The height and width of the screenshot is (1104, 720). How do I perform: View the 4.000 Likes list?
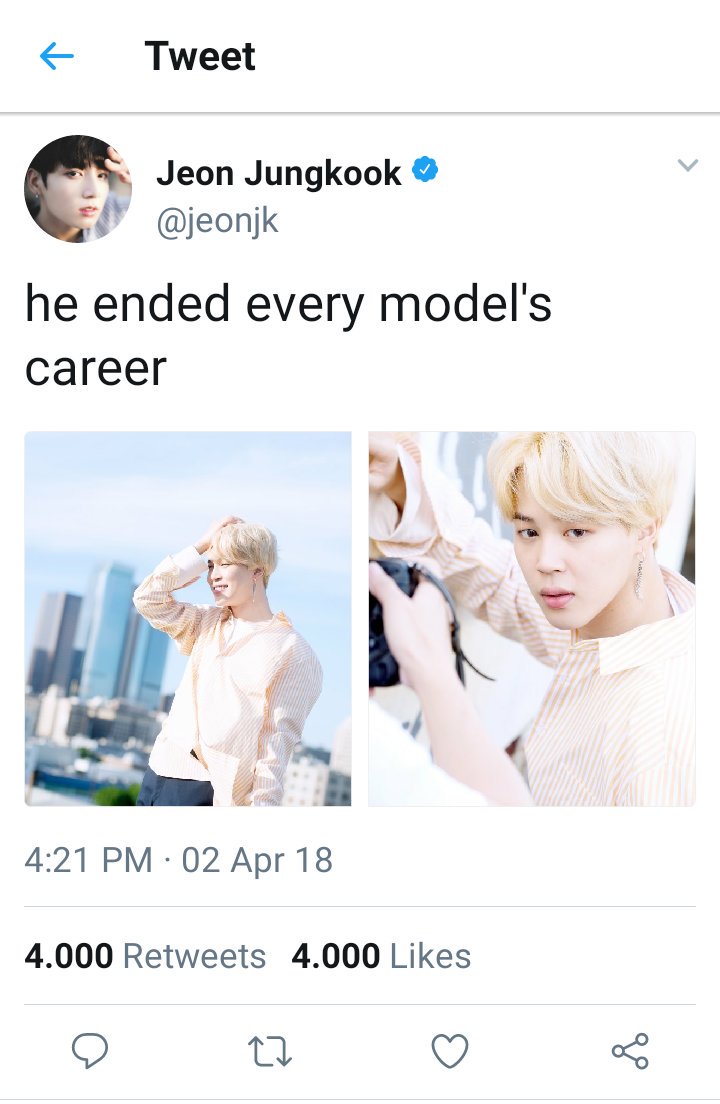[381, 955]
